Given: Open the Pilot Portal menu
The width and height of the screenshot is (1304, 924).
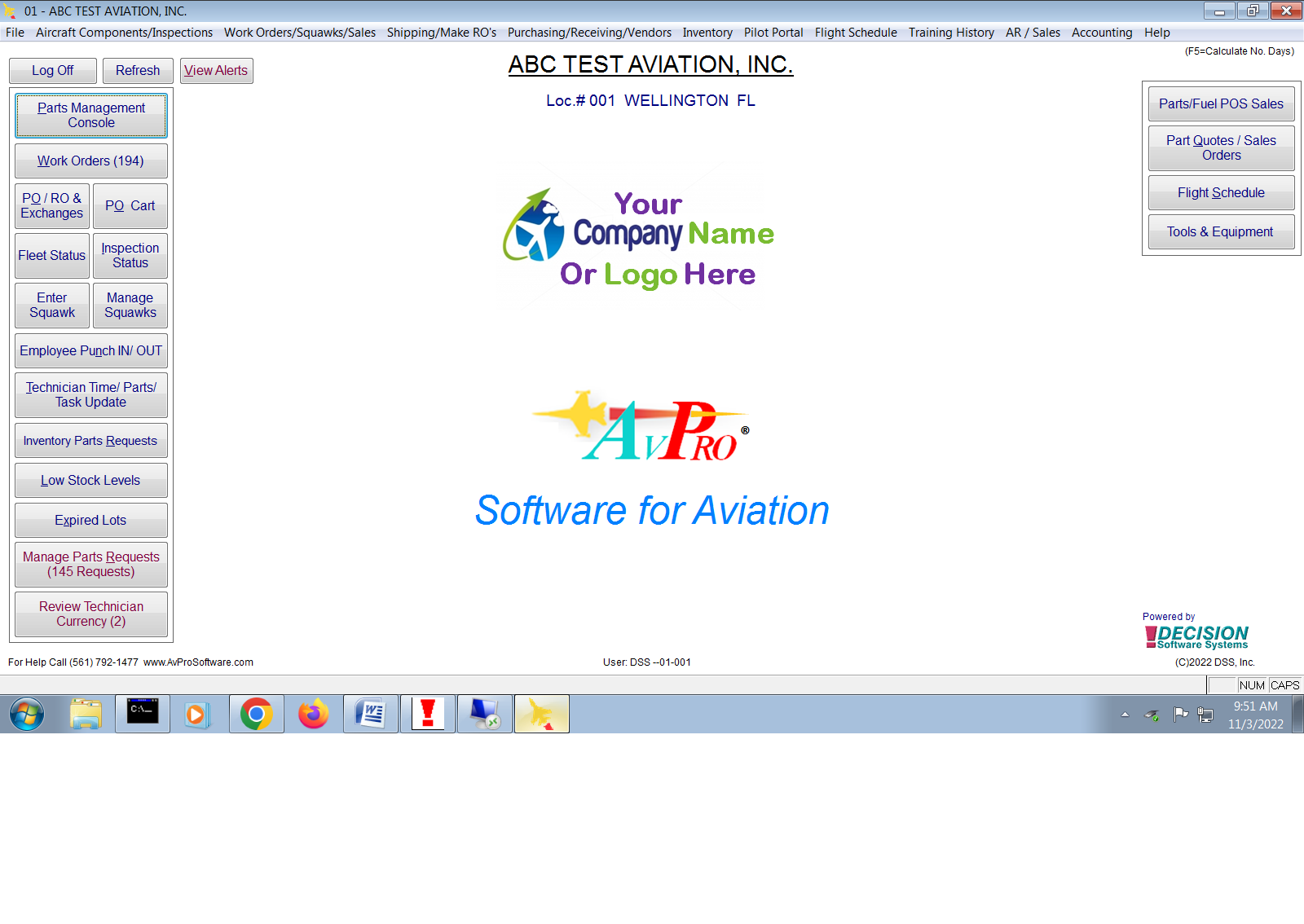Looking at the screenshot, I should [x=773, y=33].
